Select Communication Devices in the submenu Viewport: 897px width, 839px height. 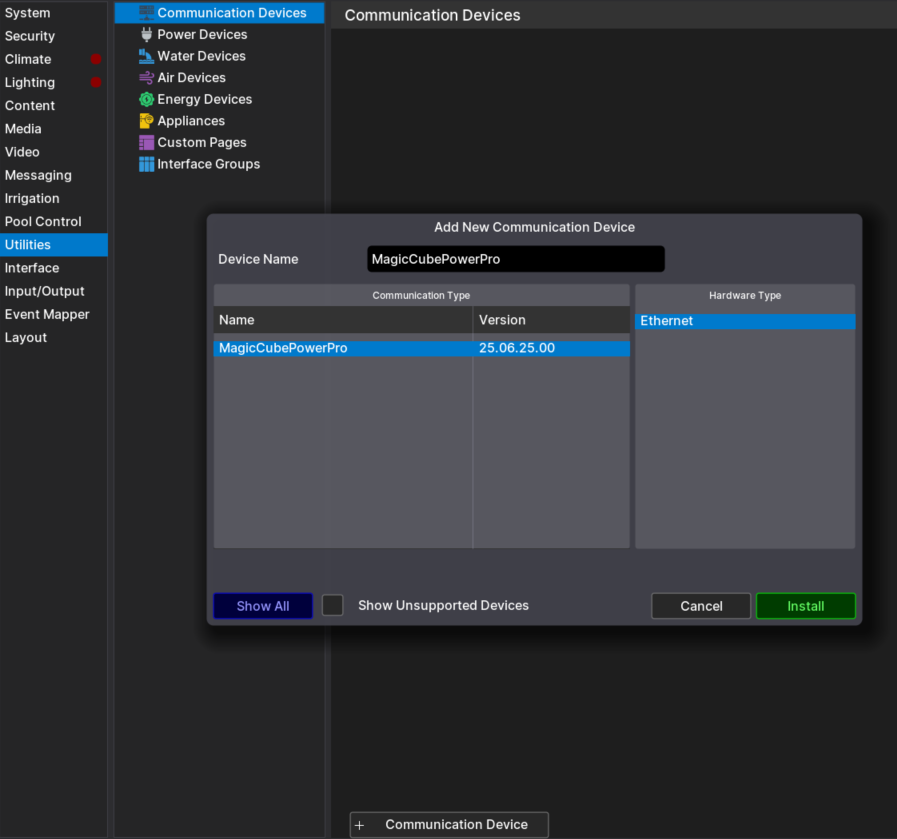pyautogui.click(x=220, y=13)
